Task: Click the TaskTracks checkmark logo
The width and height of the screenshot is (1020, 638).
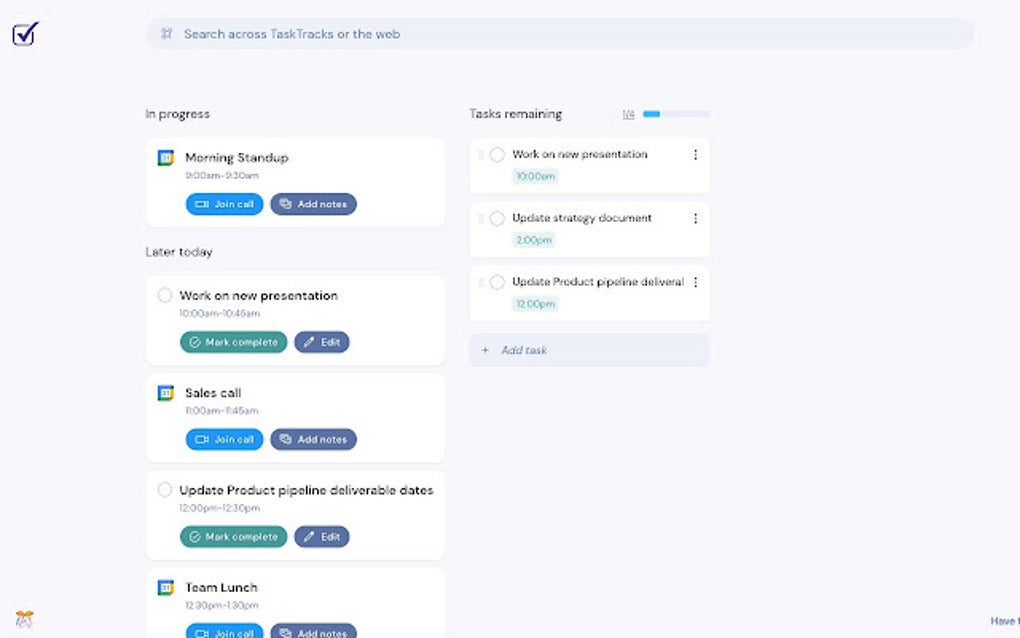Action: pos(23,33)
